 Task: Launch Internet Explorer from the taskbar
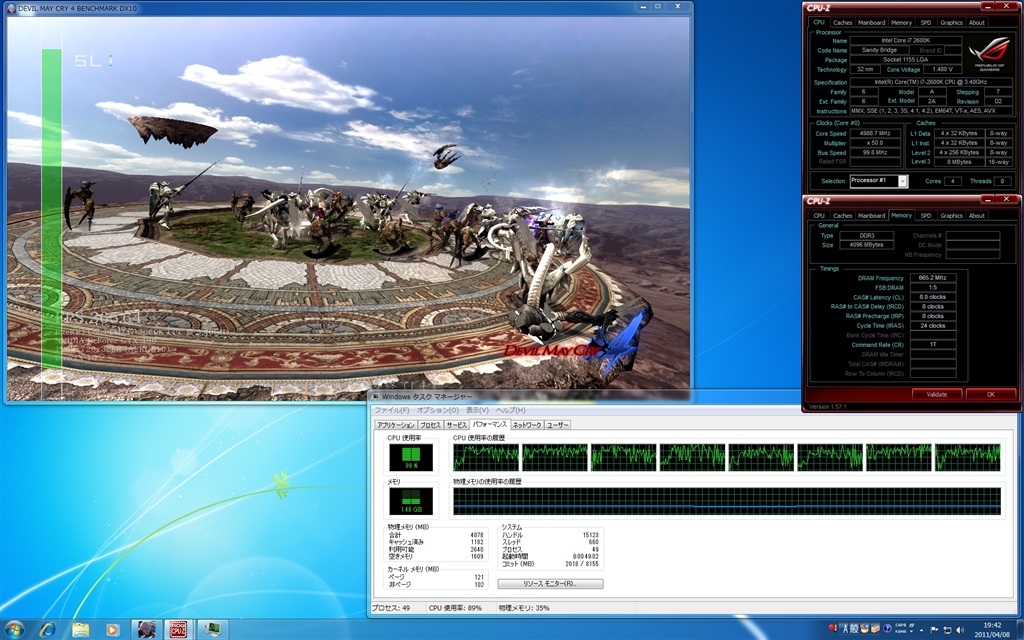pyautogui.click(x=48, y=630)
